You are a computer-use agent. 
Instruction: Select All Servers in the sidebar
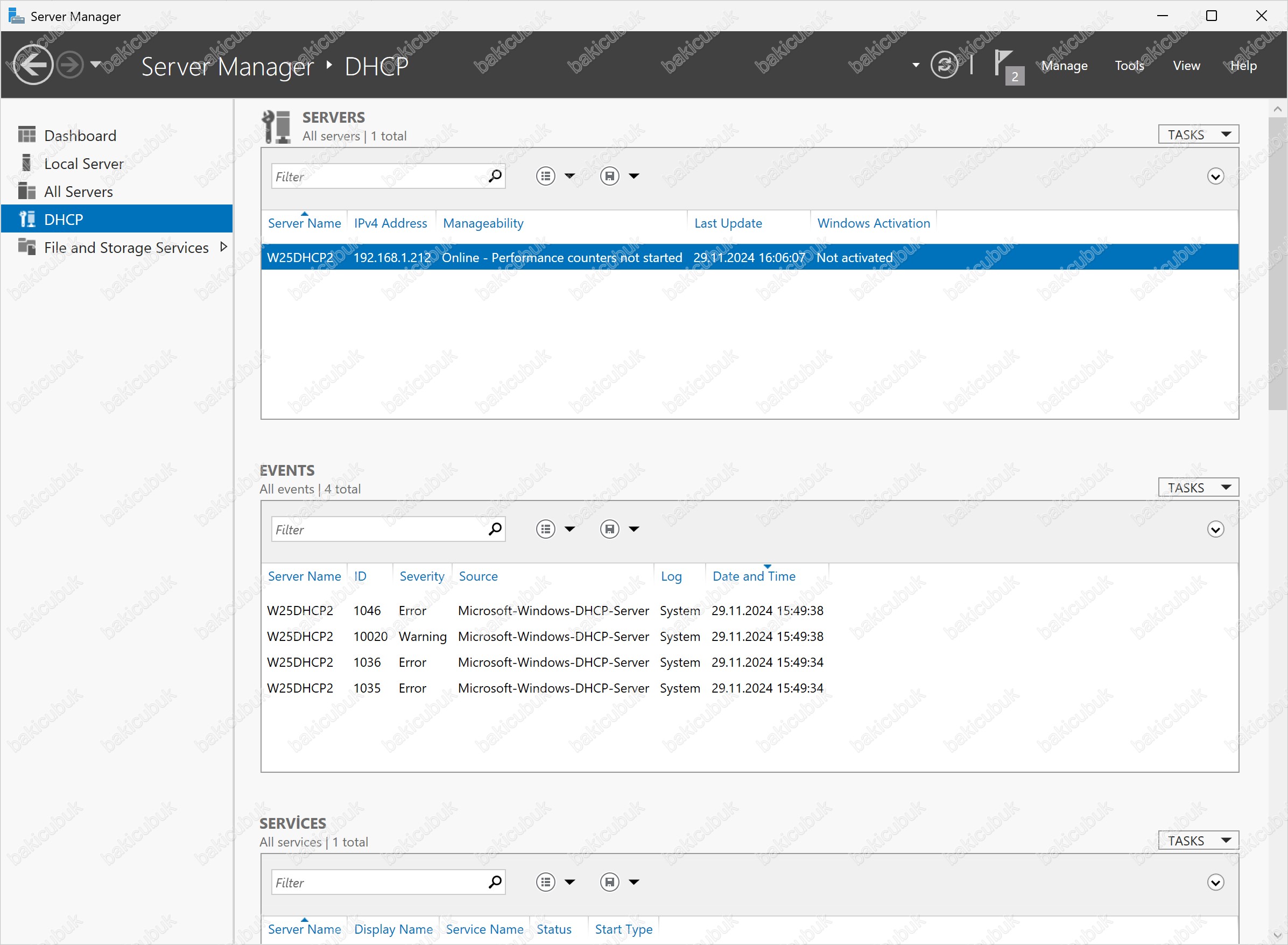point(117,192)
